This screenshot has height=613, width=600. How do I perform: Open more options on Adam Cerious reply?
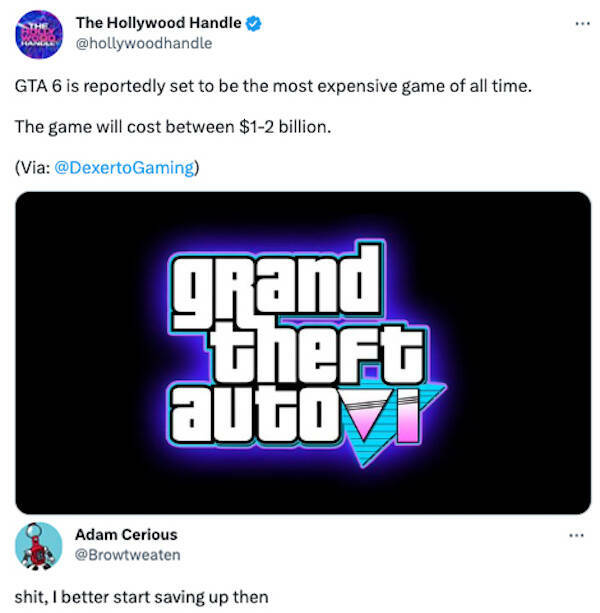[577, 535]
